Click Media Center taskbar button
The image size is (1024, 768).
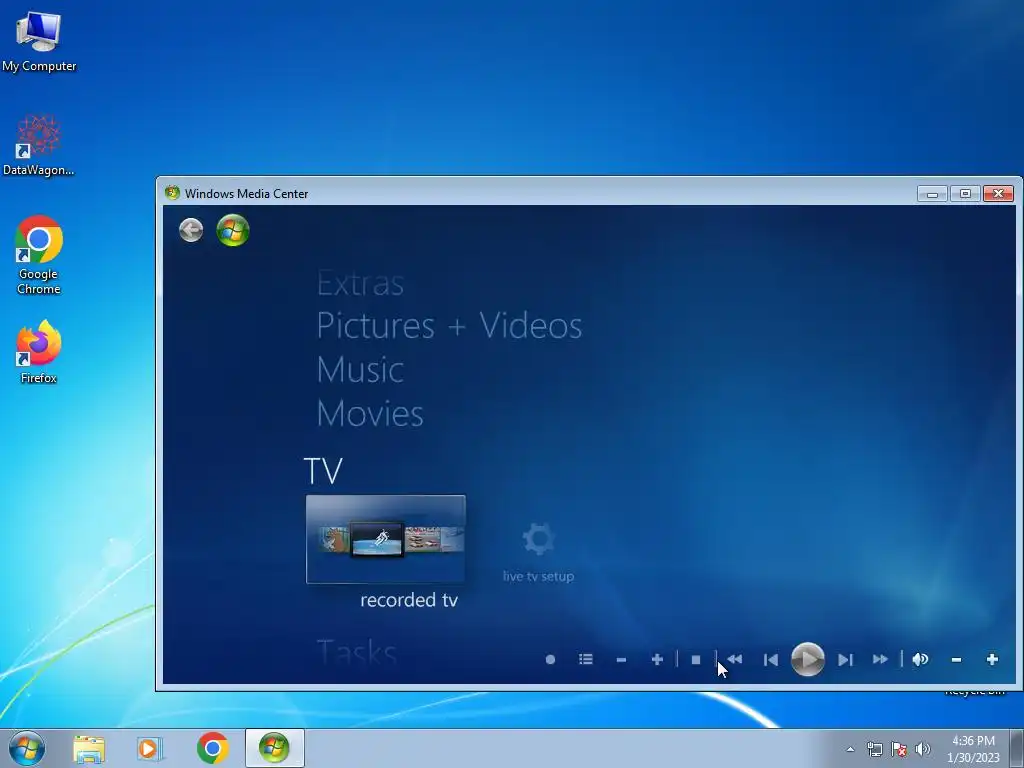point(274,748)
